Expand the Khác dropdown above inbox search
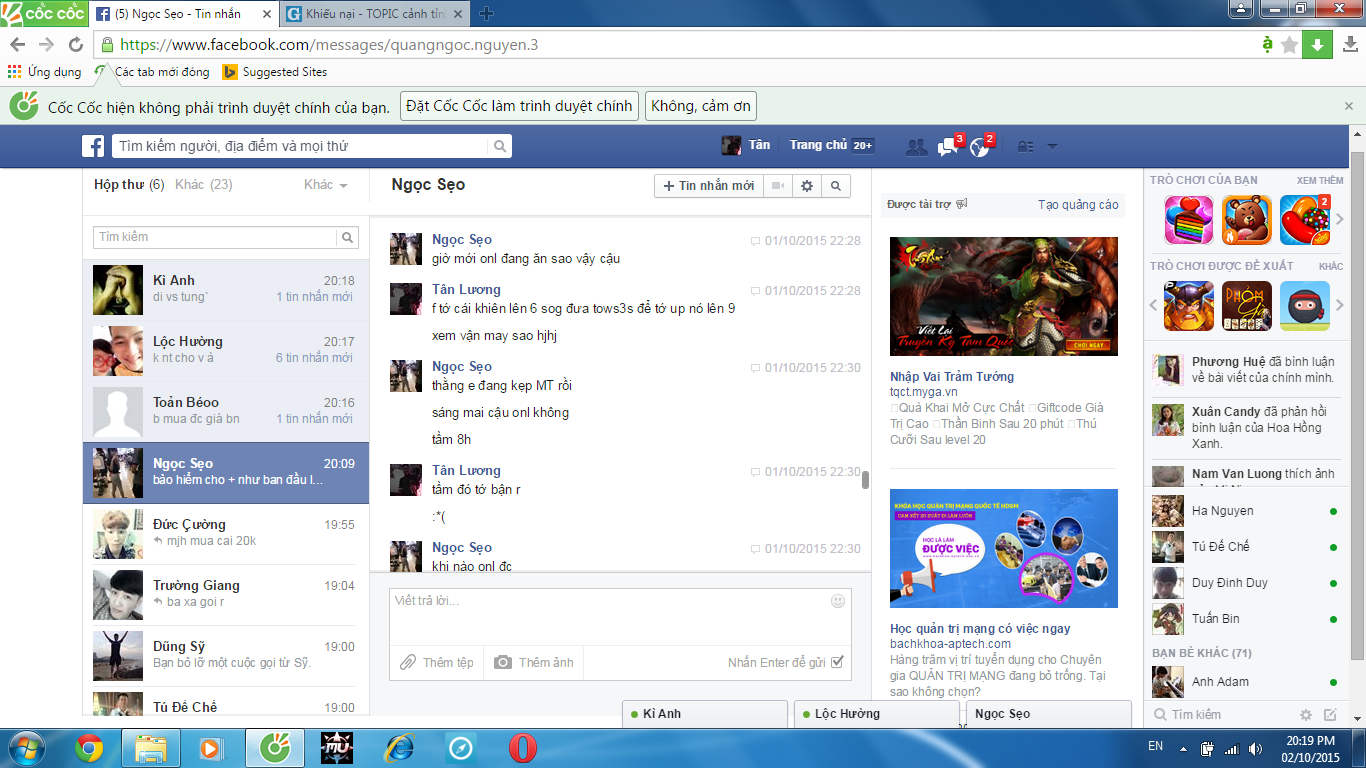Image resolution: width=1366 pixels, height=768 pixels. point(325,185)
